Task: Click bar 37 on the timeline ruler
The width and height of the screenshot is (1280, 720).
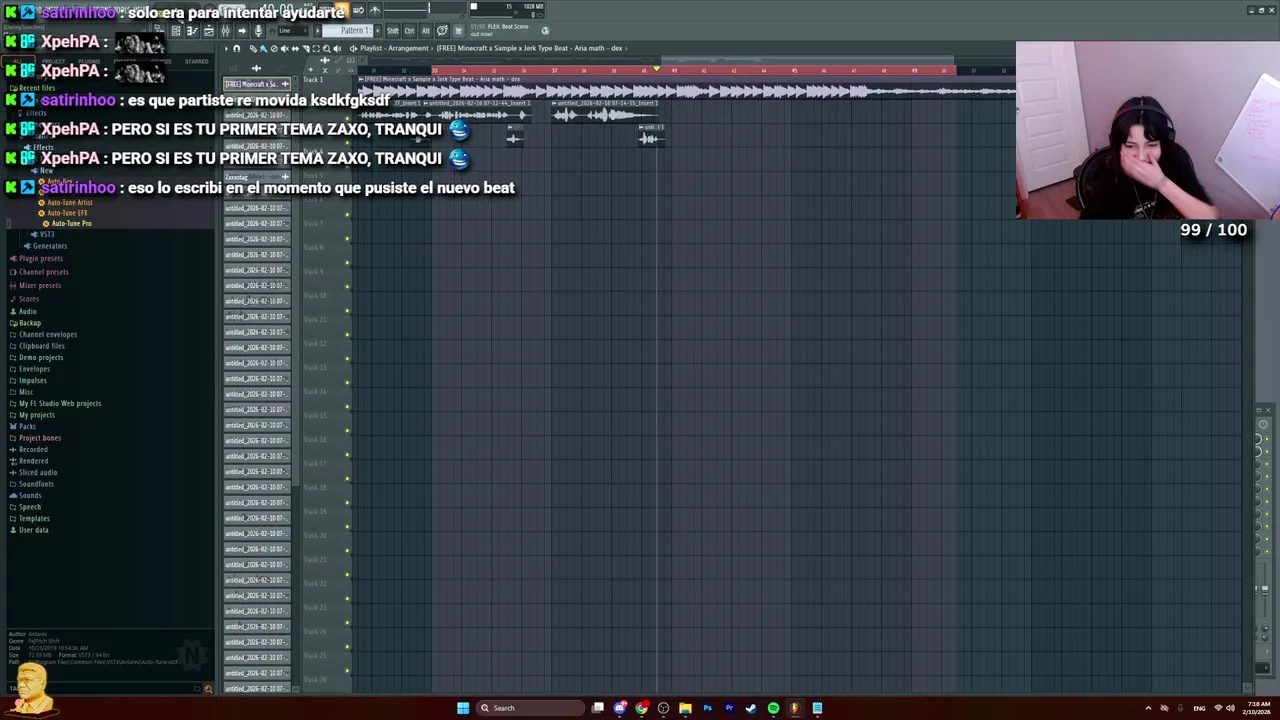Action: click(x=554, y=70)
